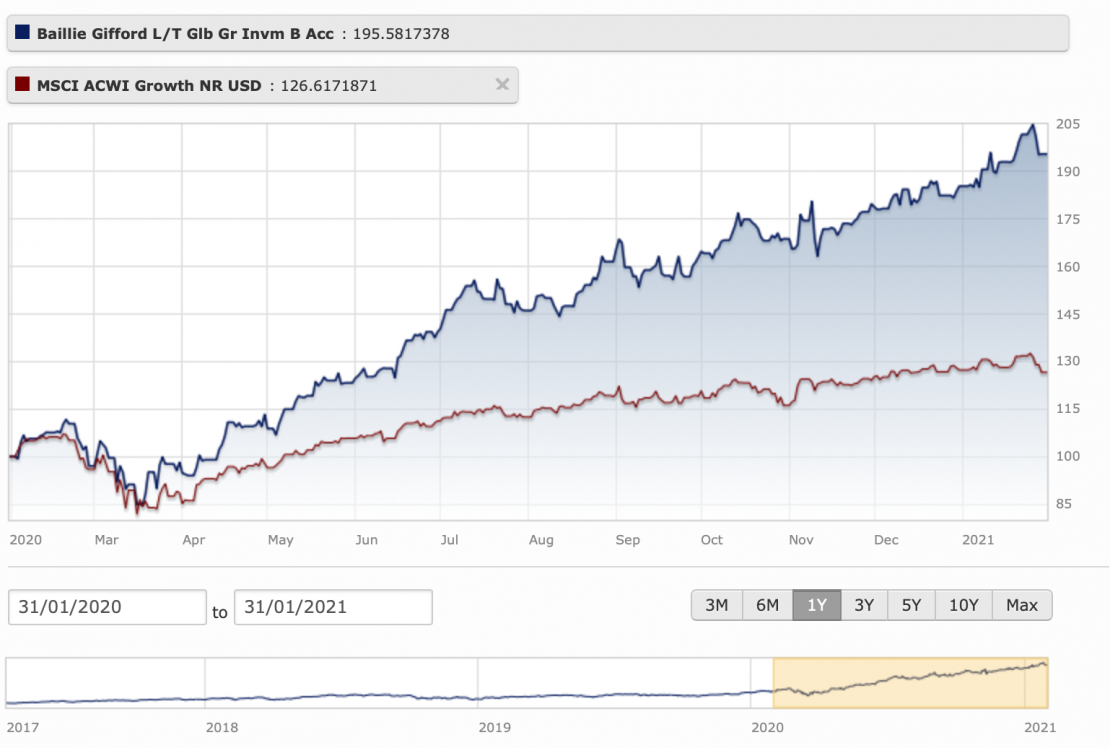Screen dimensions: 1110x748
Task: Click the highlighted orange range in the navigator
Action: pos(910,683)
